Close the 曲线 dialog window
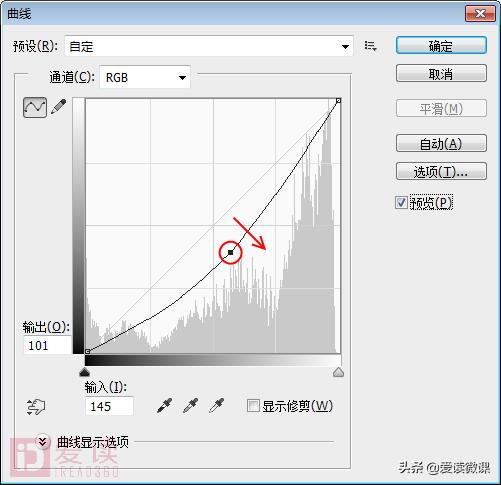This screenshot has width=501, height=485. click(x=480, y=14)
